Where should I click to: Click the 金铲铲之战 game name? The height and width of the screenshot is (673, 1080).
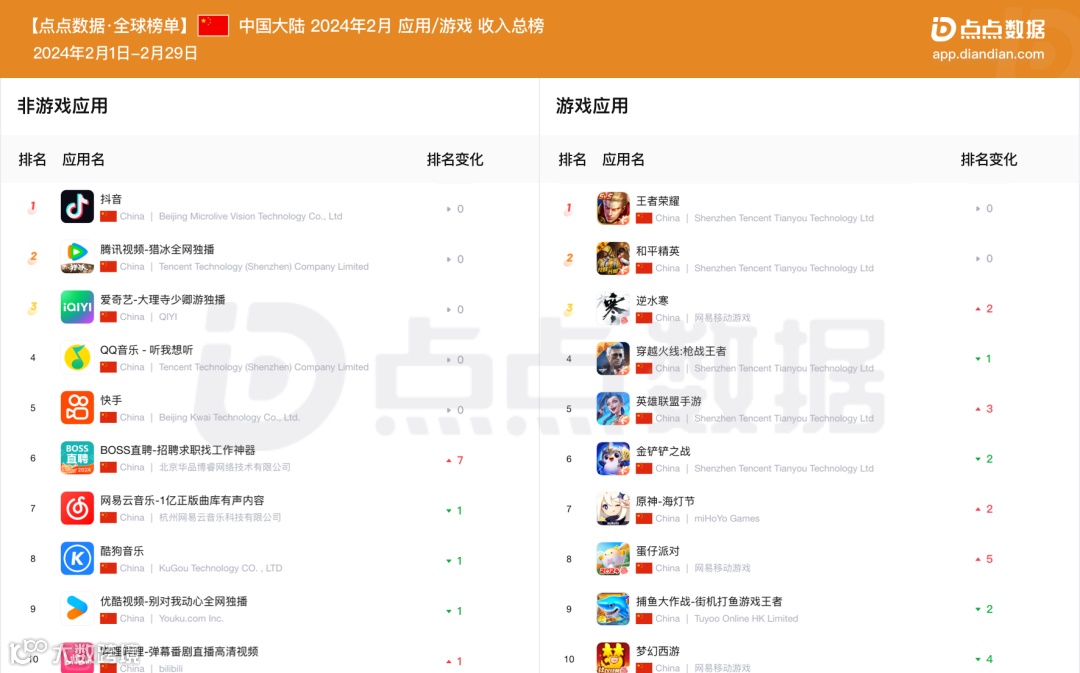(663, 451)
